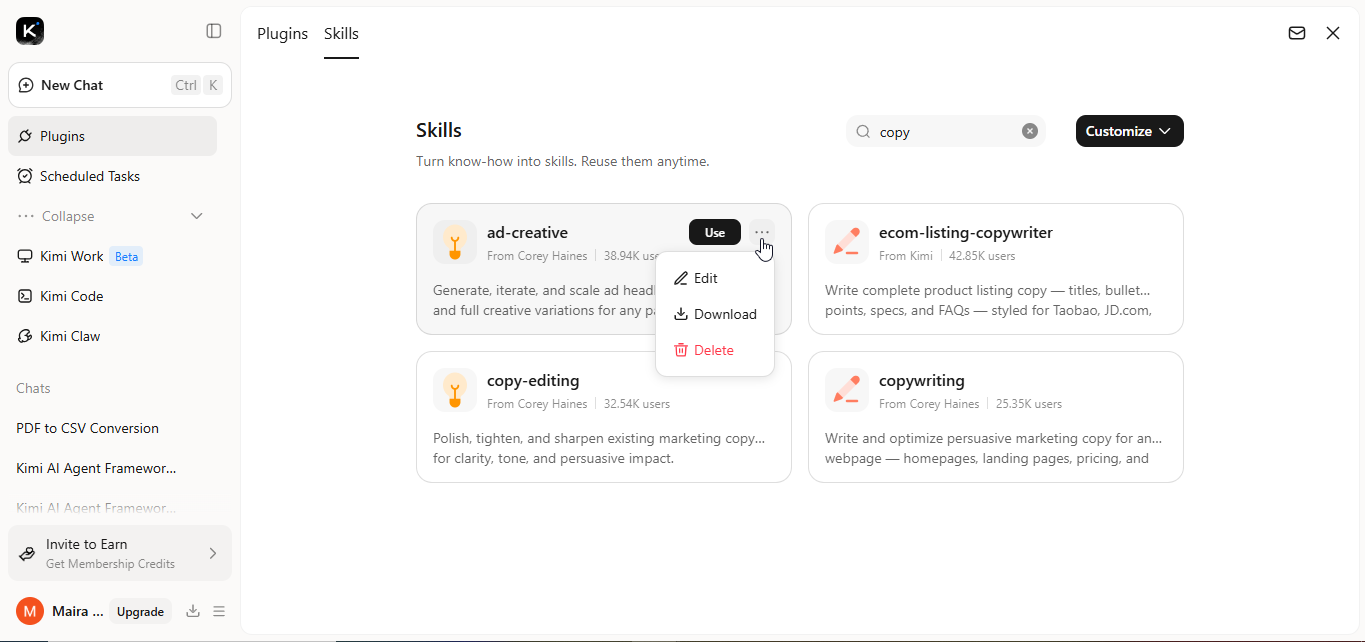Click the Skills page heading
This screenshot has height=642, width=1365.
[x=439, y=130]
